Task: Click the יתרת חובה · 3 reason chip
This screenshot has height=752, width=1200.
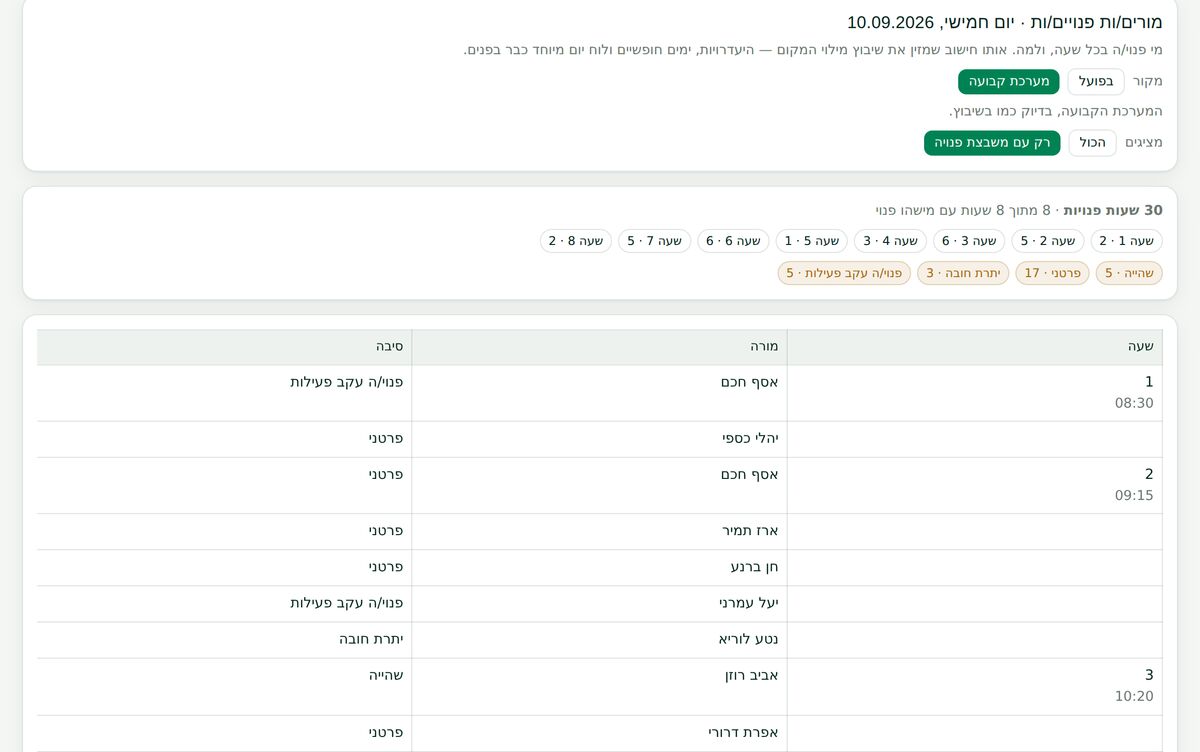Action: click(x=963, y=273)
